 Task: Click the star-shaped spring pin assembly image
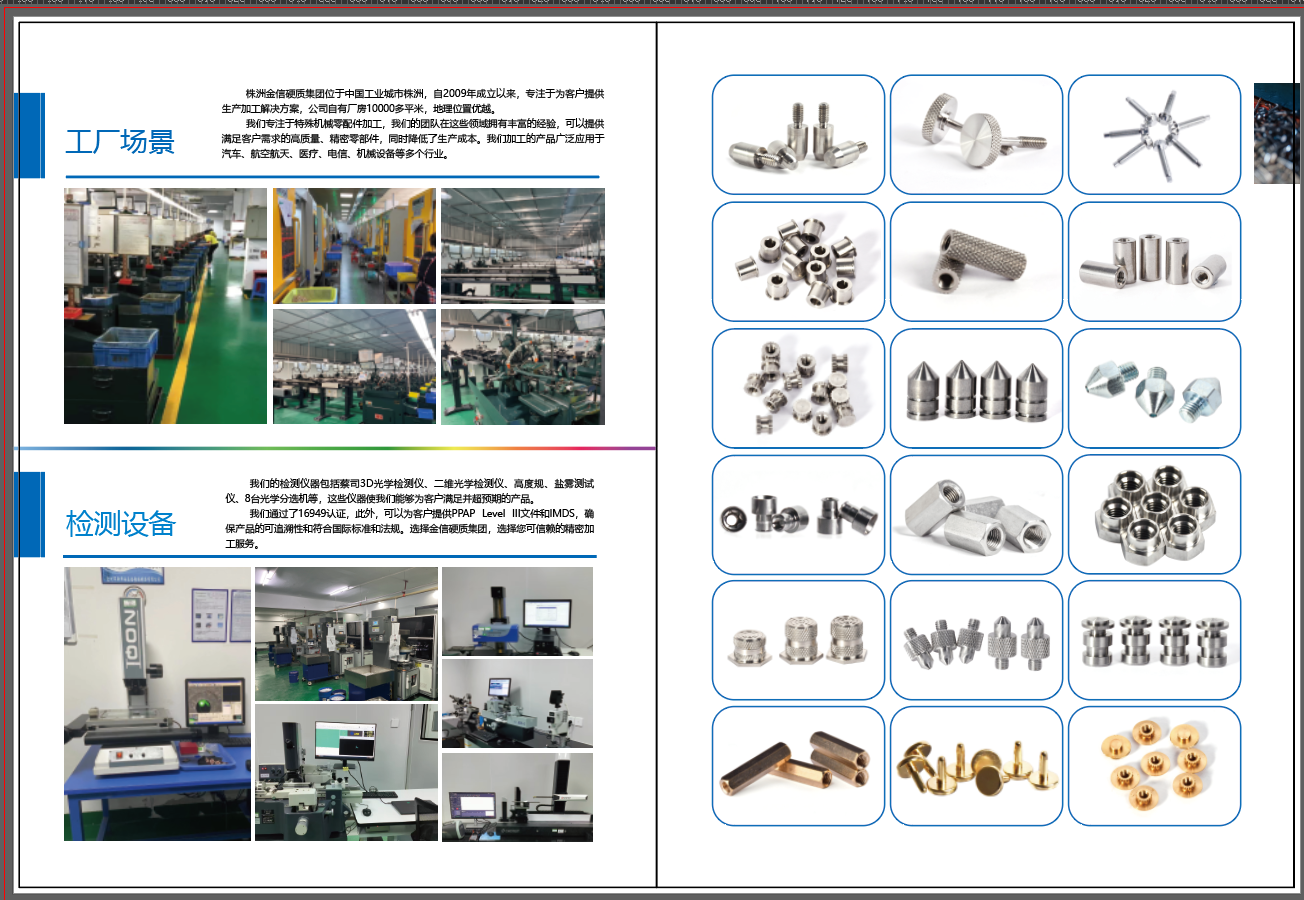point(1154,134)
